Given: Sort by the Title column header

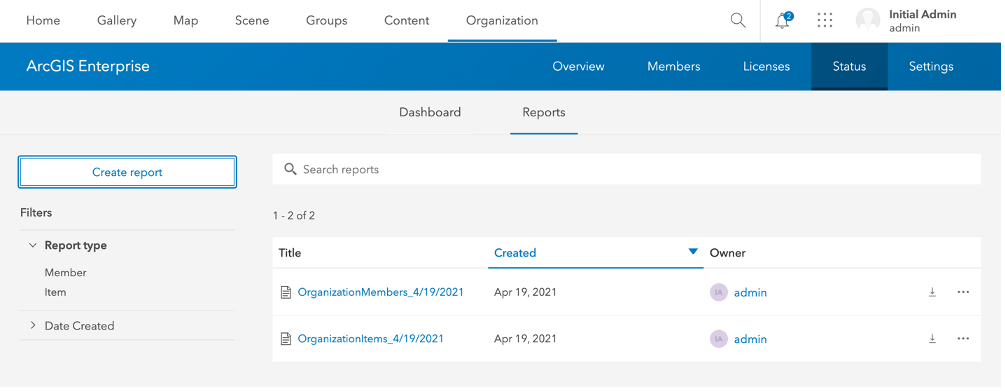Looking at the screenshot, I should (290, 253).
